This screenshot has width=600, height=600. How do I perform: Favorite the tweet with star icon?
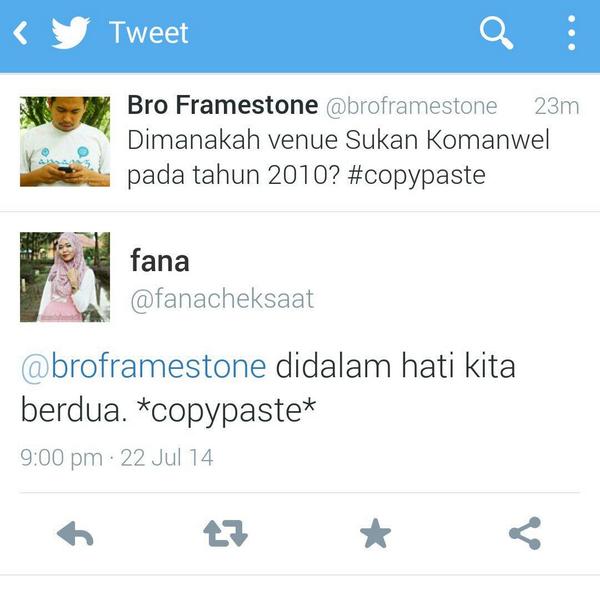pyautogui.click(x=375, y=533)
